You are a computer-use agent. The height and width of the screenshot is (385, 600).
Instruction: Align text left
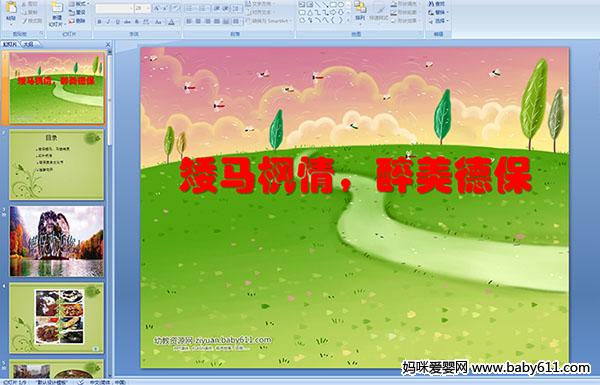click(x=189, y=21)
